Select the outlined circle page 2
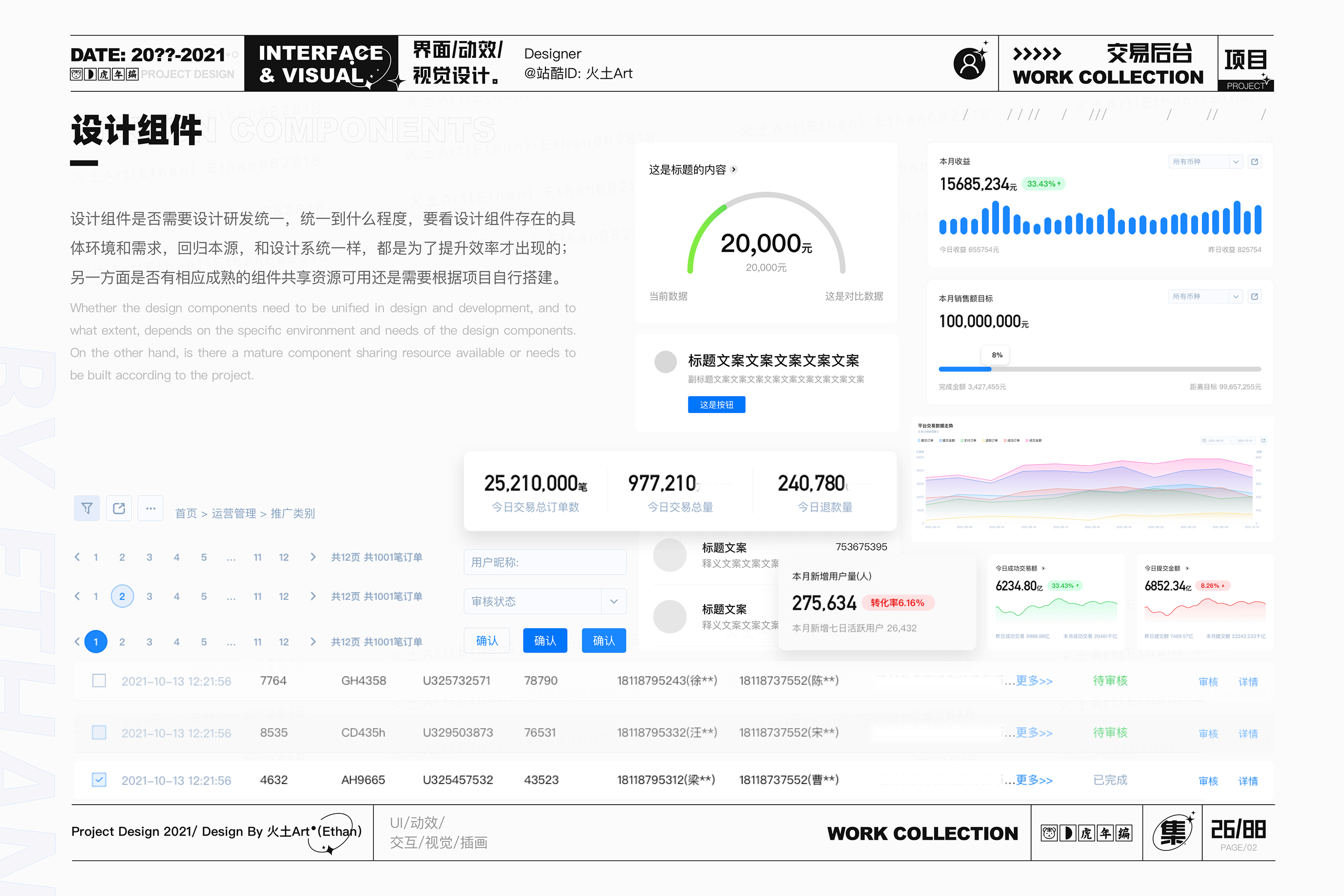 pyautogui.click(x=122, y=596)
